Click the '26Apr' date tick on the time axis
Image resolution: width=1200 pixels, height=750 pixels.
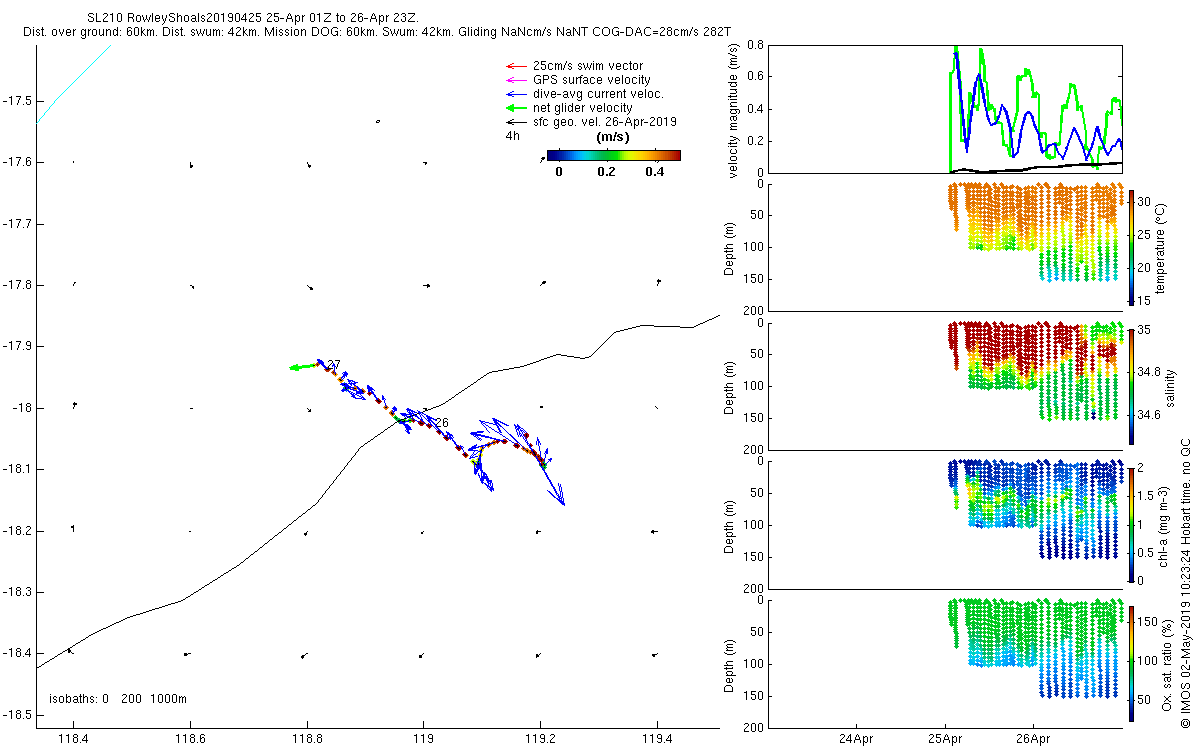pos(1032,739)
